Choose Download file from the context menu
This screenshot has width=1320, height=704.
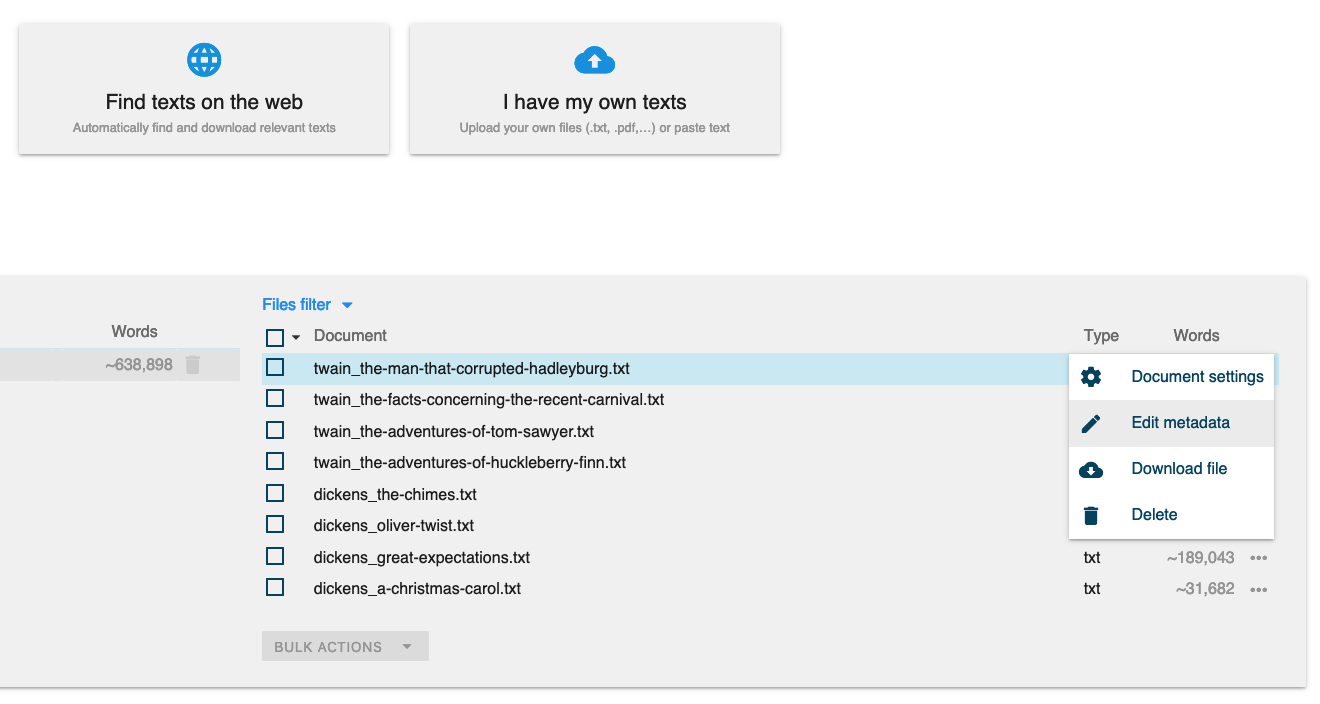click(1179, 469)
